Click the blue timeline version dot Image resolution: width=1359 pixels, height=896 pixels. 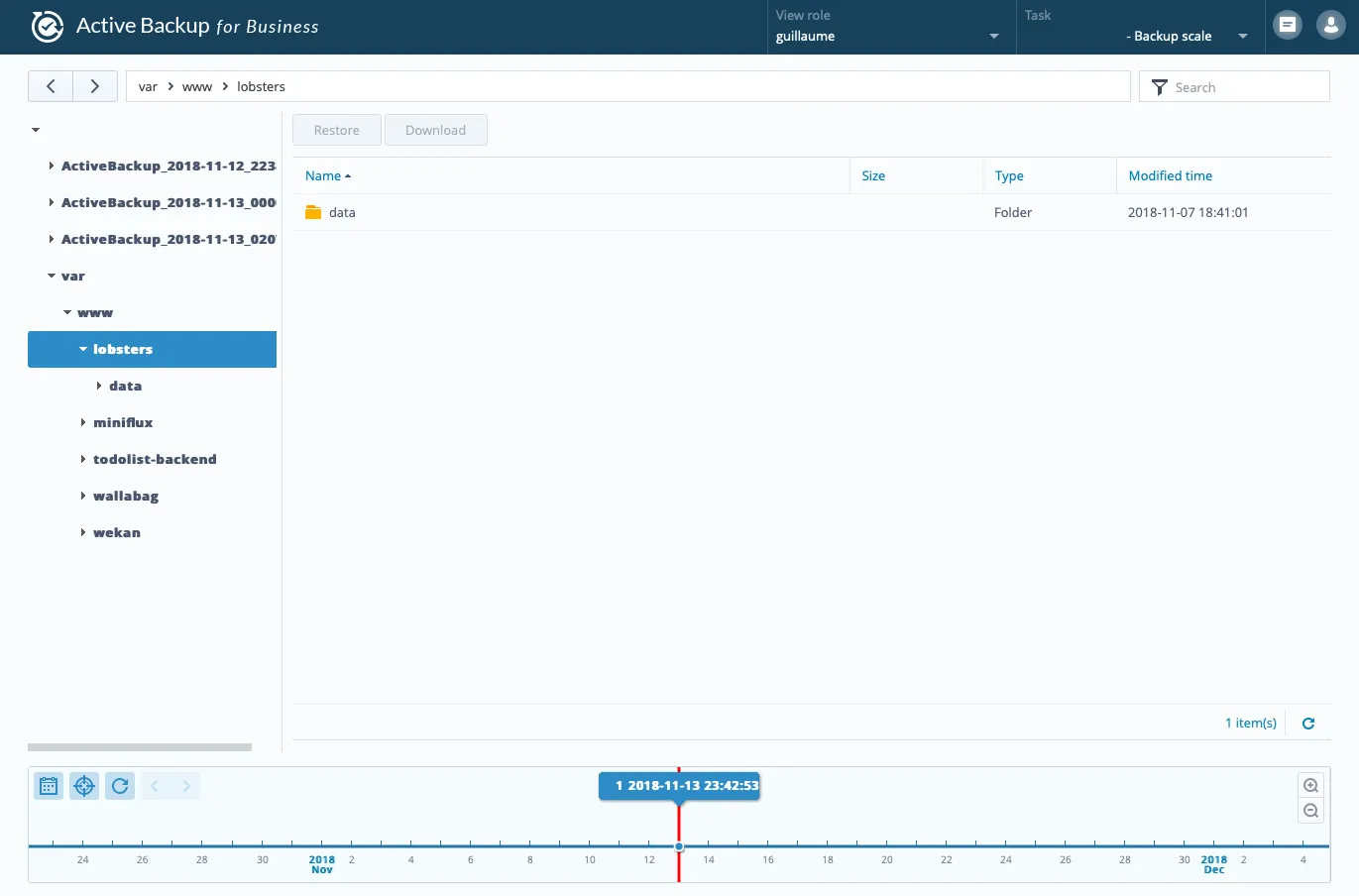(679, 846)
